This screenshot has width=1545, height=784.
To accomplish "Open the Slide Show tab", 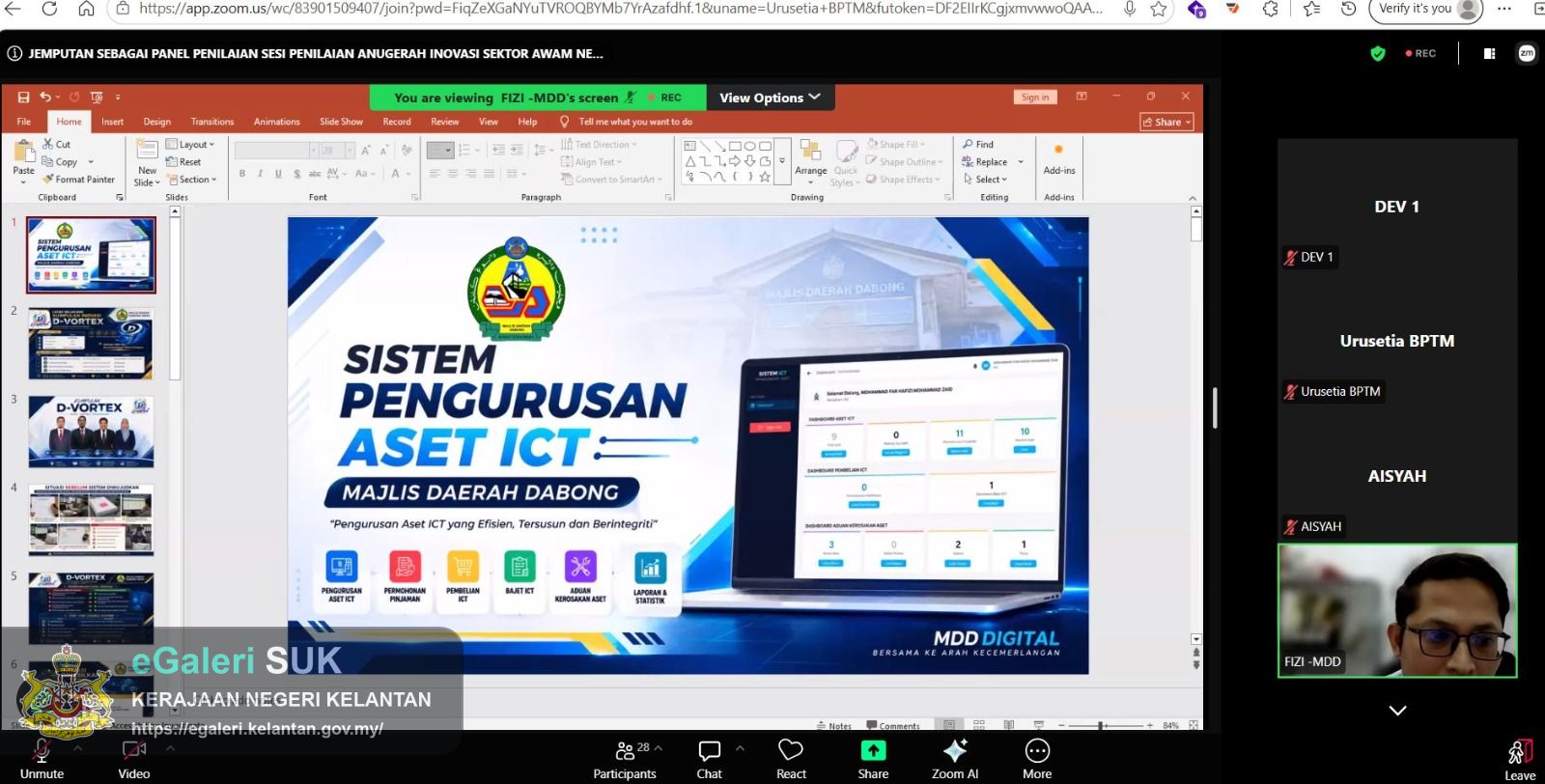I will (341, 122).
